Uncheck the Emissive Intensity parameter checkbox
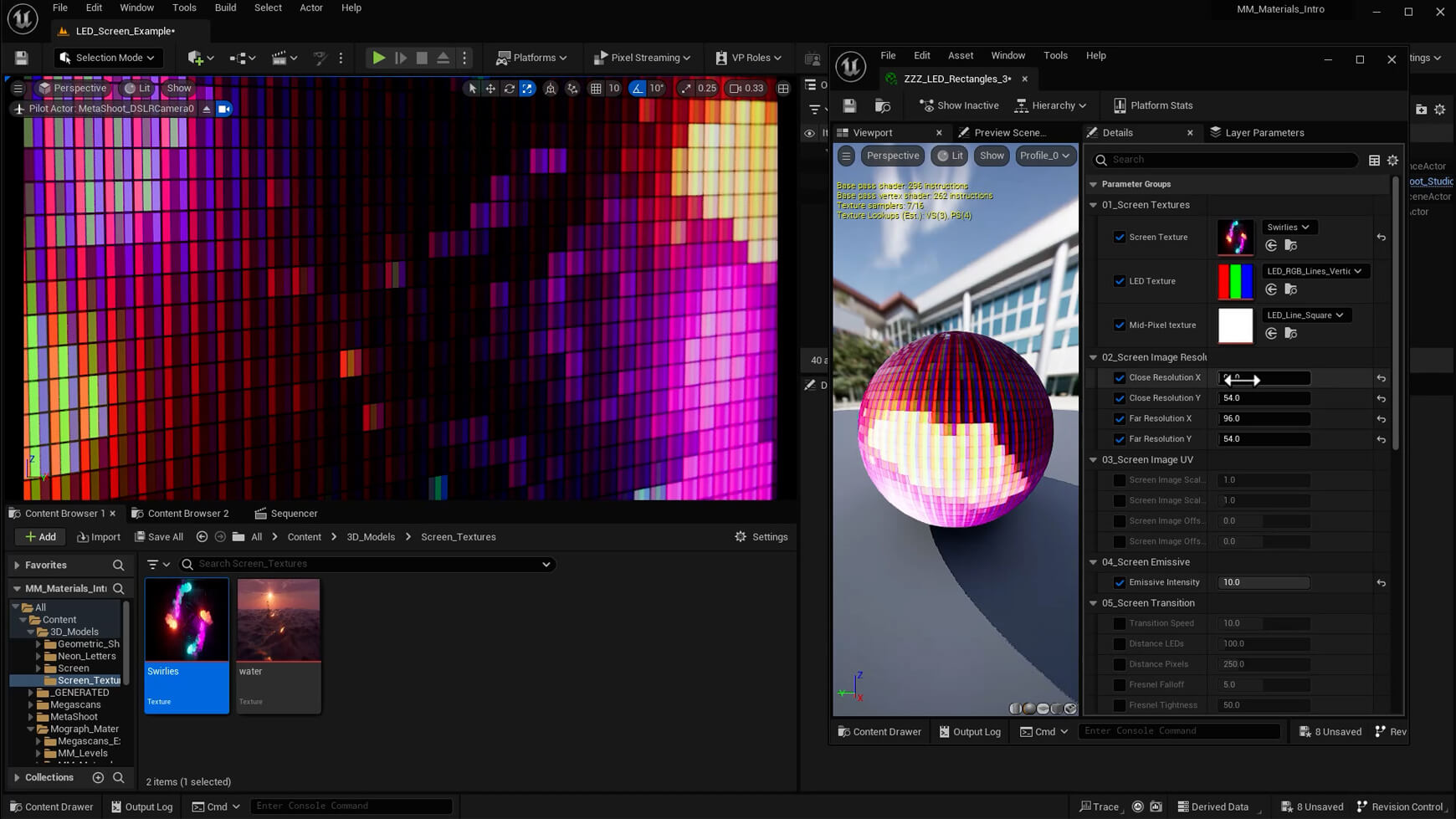 [1120, 582]
